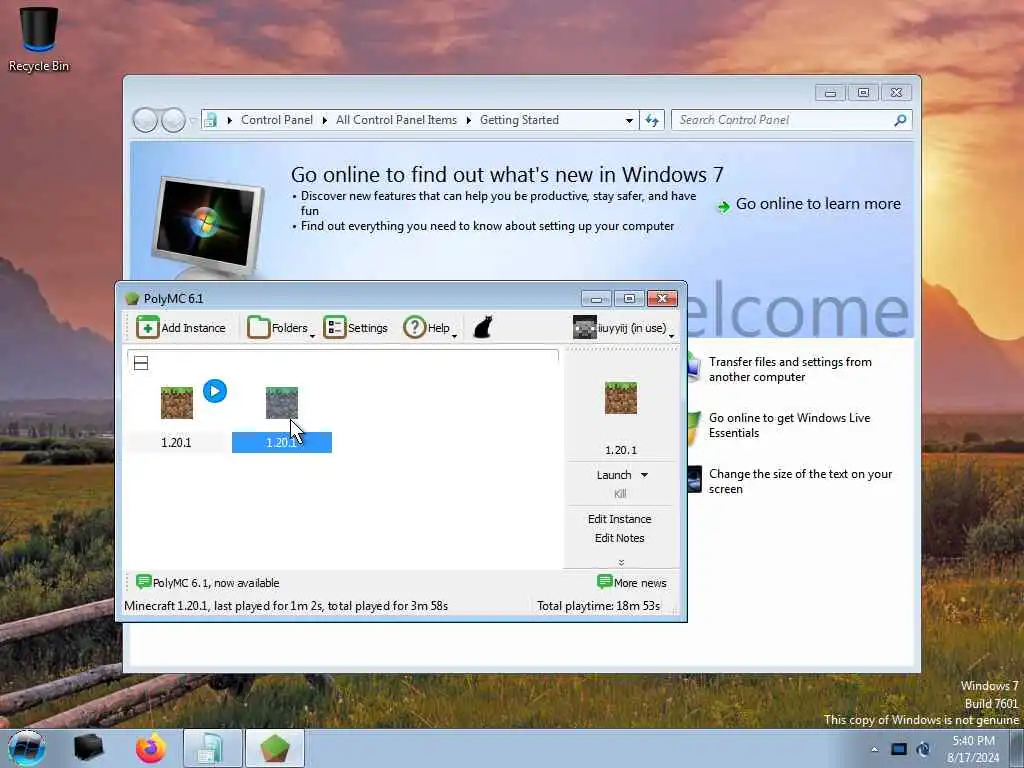Click the Kill button
This screenshot has width=1024, height=768.
(x=620, y=494)
